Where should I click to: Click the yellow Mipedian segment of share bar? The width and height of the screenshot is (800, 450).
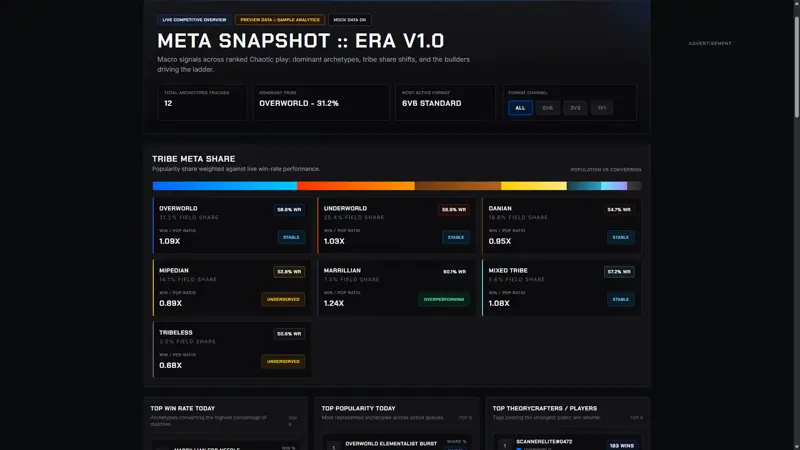click(x=534, y=186)
